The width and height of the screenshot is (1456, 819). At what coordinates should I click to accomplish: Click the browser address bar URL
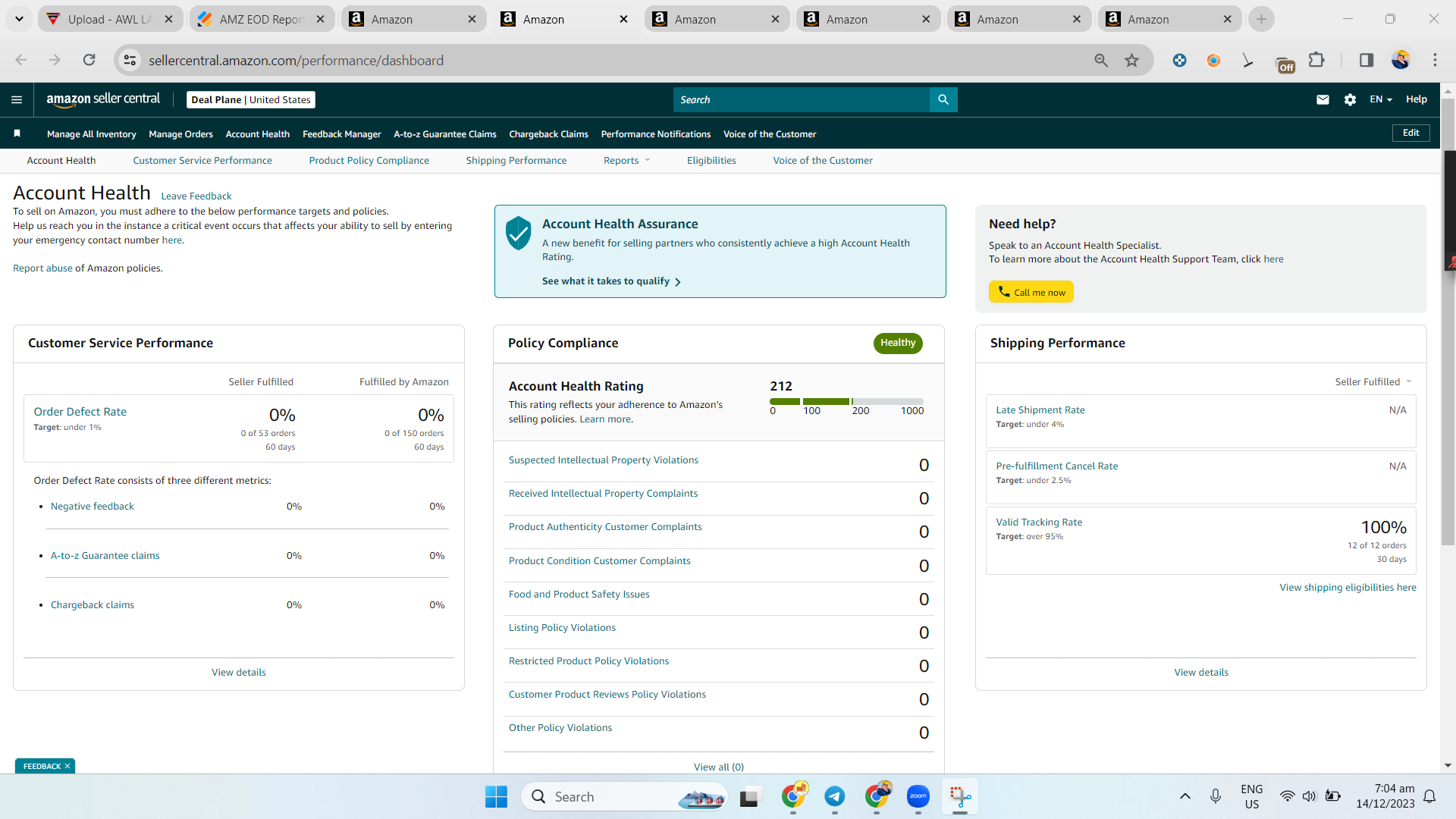pyautogui.click(x=297, y=60)
